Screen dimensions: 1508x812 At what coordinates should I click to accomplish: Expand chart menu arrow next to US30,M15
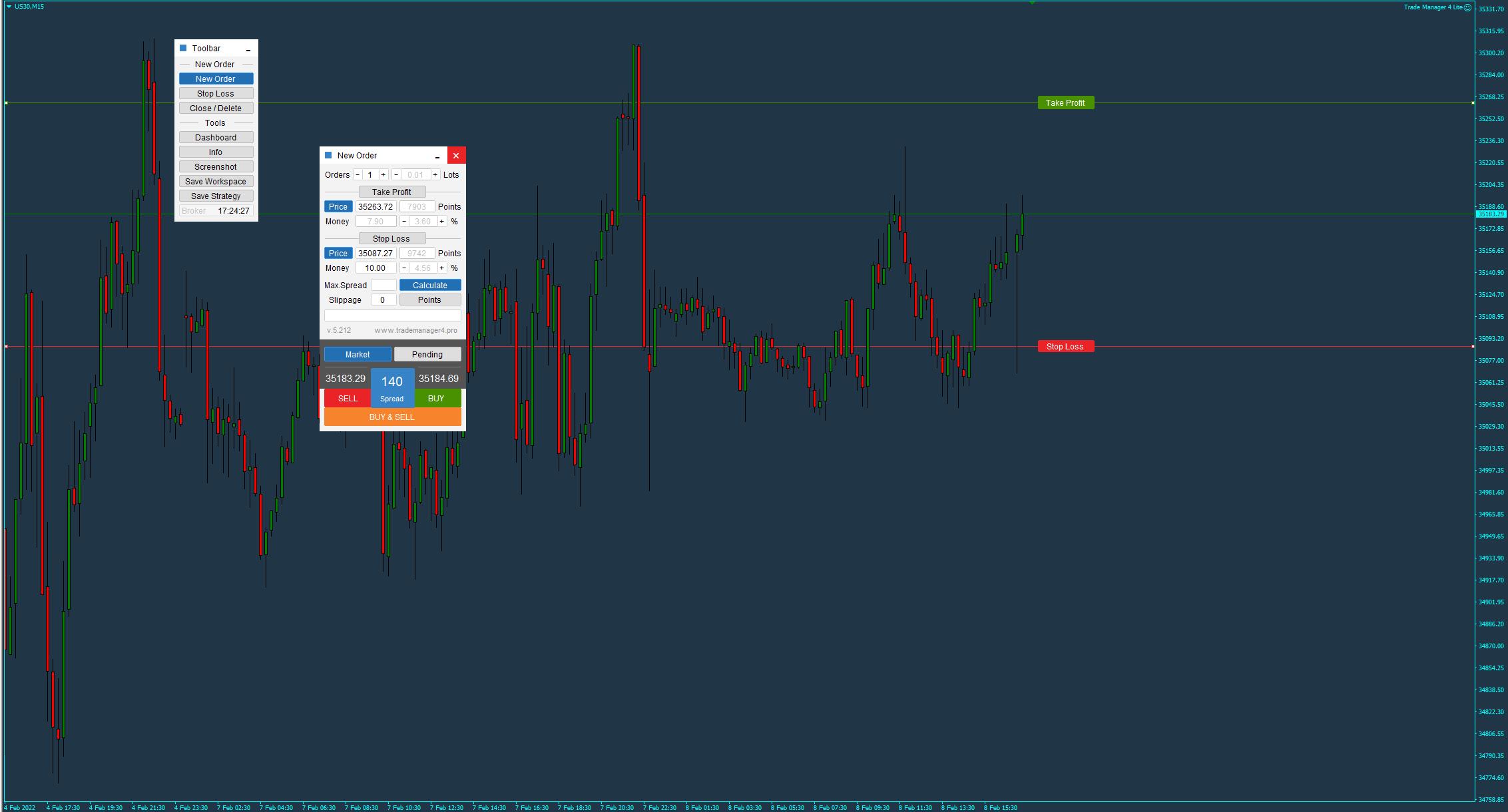9,7
